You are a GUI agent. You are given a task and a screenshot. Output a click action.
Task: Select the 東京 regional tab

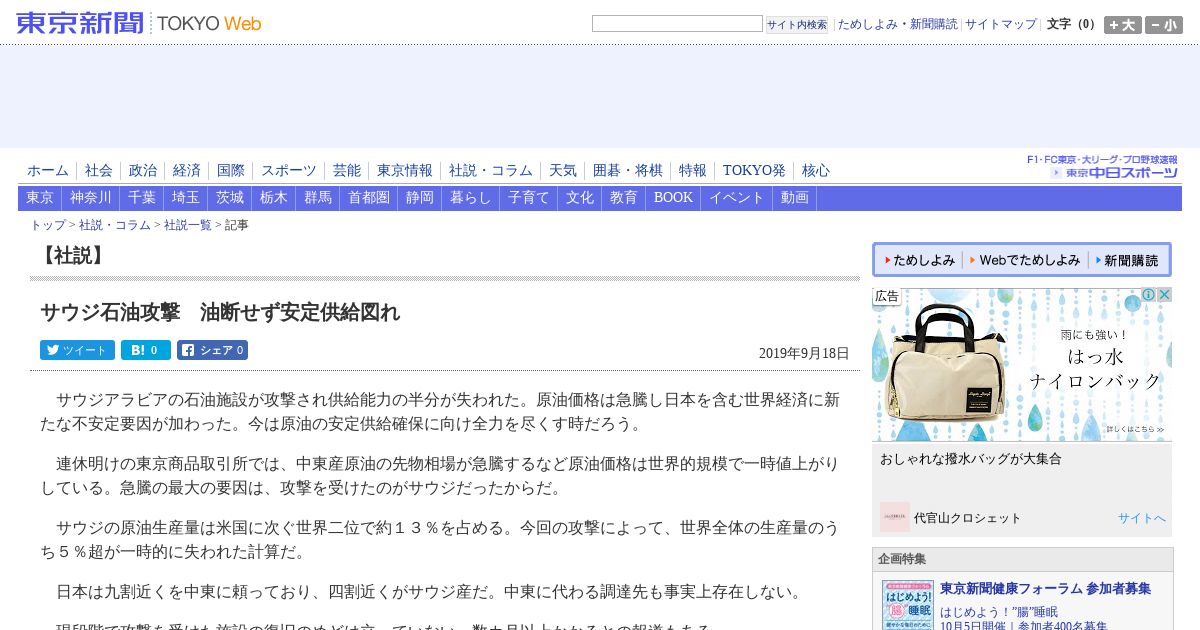(x=40, y=198)
